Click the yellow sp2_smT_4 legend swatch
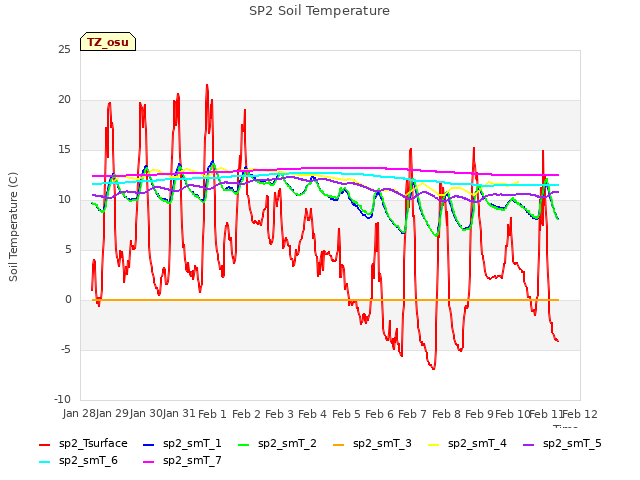 tap(433, 444)
